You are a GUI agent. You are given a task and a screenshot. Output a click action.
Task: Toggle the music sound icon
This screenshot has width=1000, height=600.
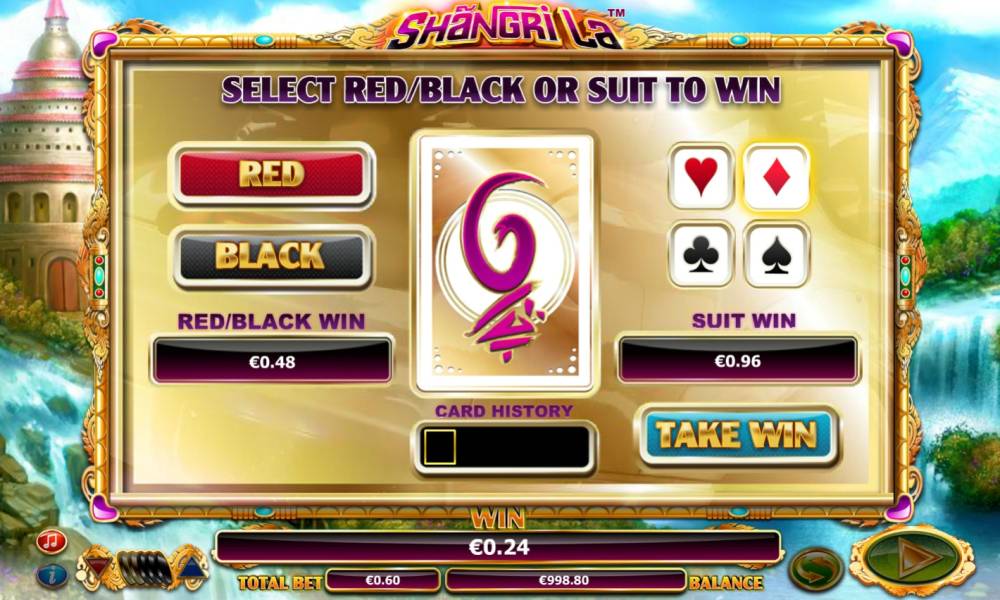point(52,542)
